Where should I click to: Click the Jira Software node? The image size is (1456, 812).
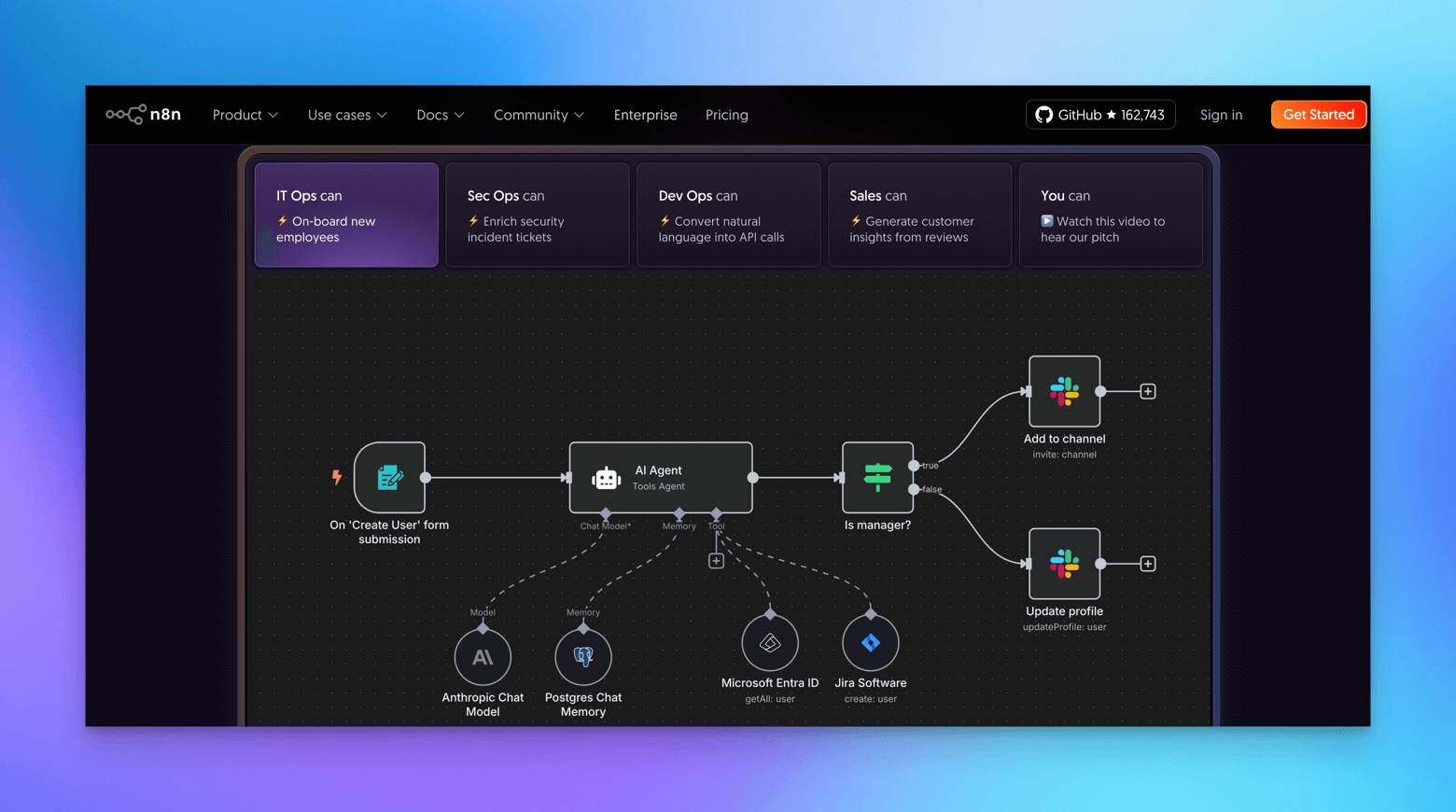pos(870,643)
